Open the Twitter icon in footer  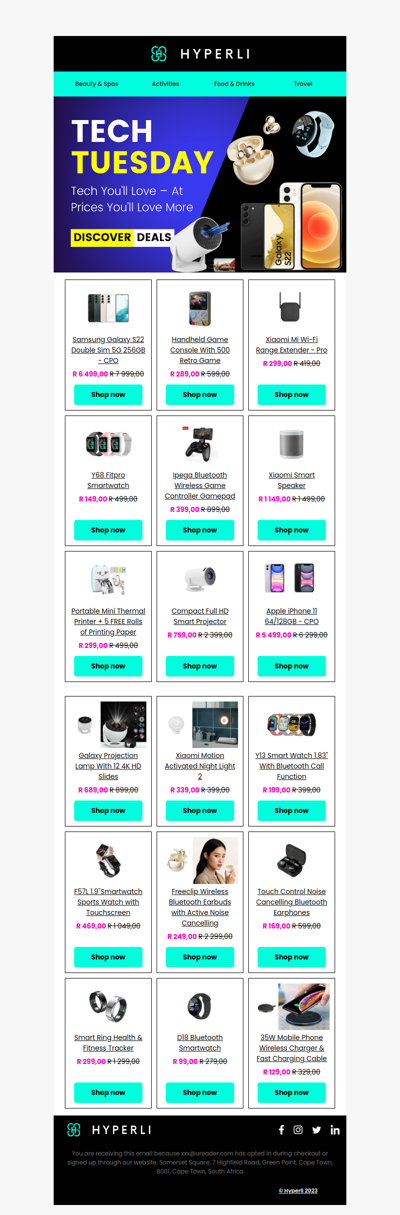click(316, 1130)
